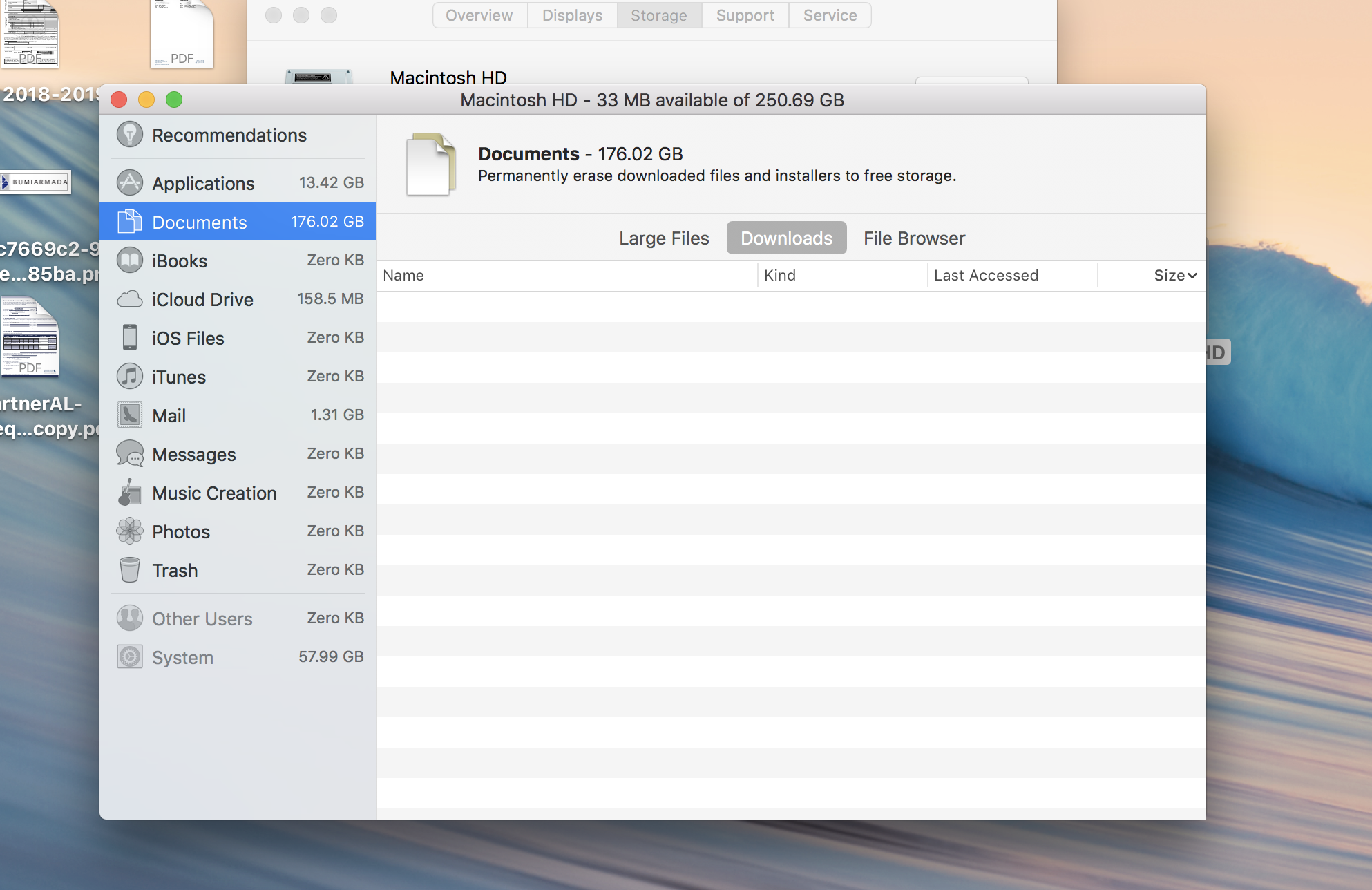Switch to the File Browser tab
The width and height of the screenshot is (1372, 890).
tap(913, 238)
